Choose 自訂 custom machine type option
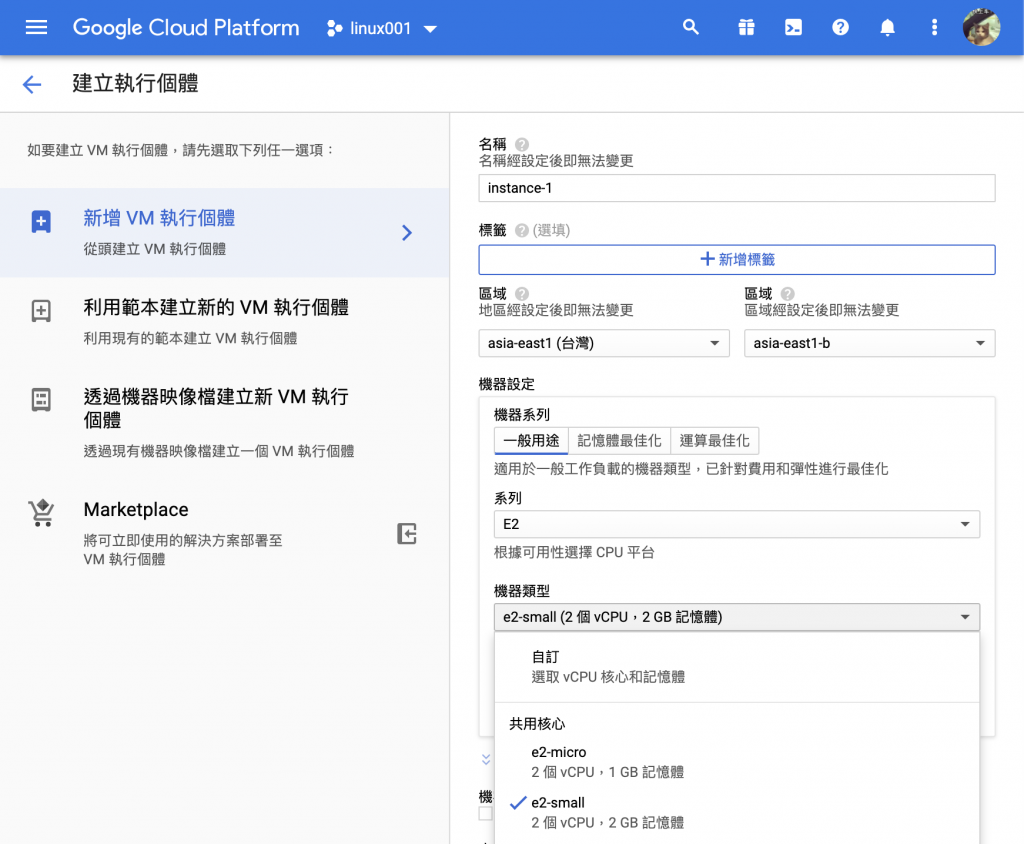This screenshot has height=844, width=1024. coord(737,667)
